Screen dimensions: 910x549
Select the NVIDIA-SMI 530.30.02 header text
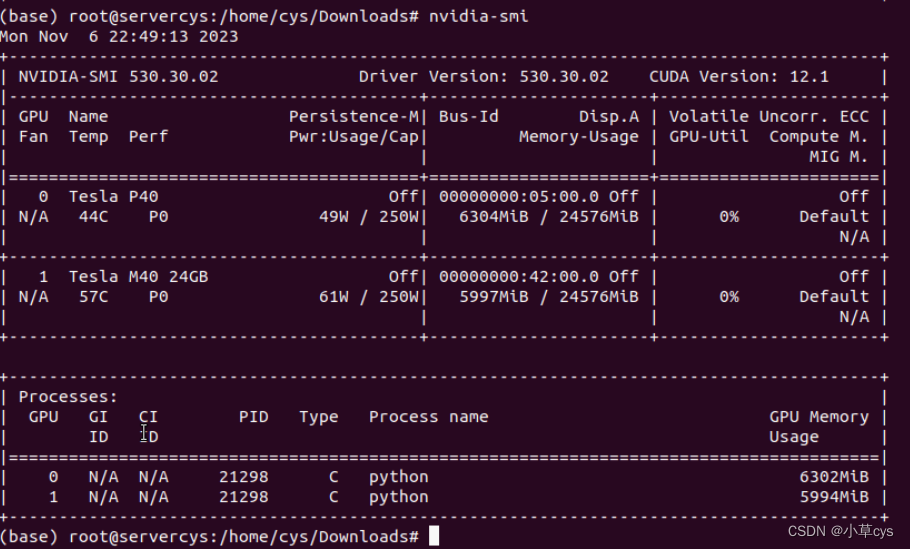click(118, 77)
